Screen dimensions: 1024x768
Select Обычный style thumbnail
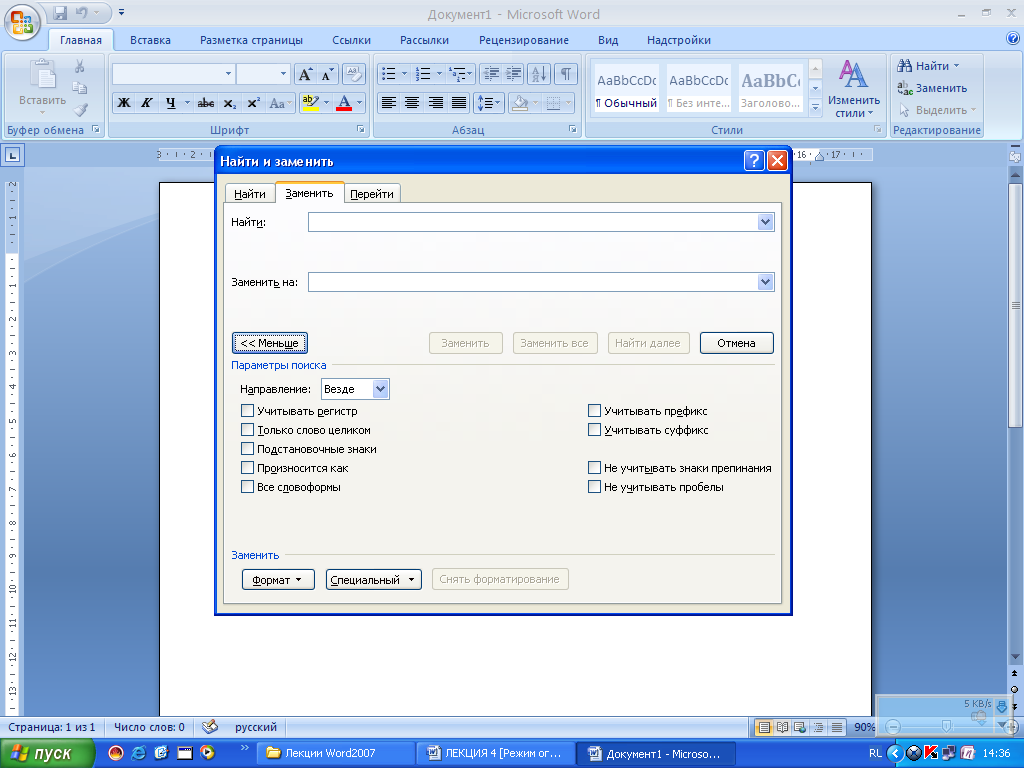point(626,89)
